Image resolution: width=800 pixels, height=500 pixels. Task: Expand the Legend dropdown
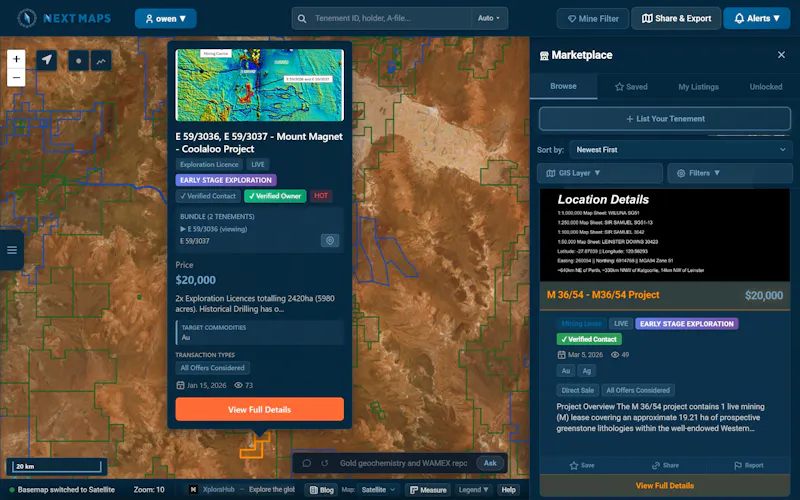(x=473, y=490)
